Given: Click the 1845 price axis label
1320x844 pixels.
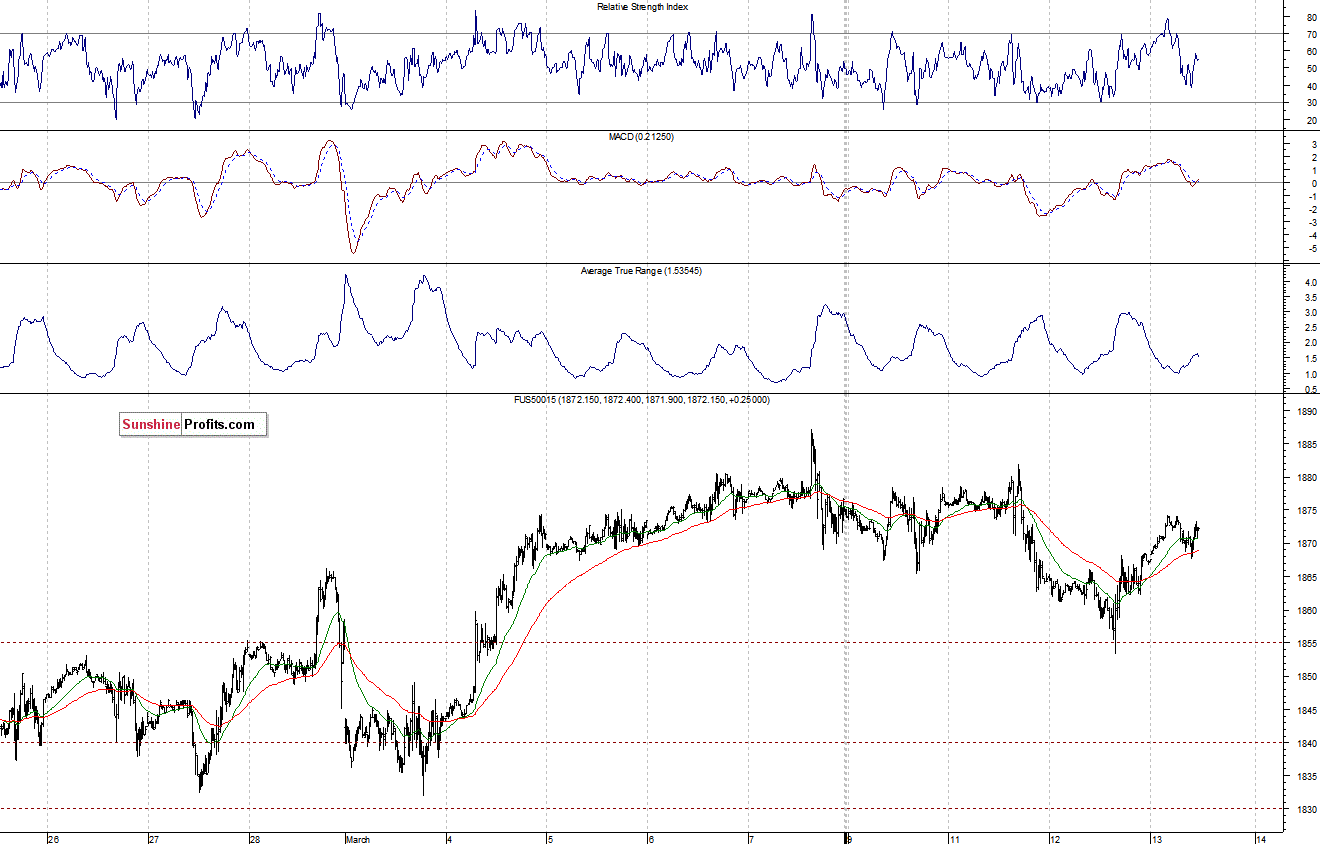Looking at the screenshot, I should click(1306, 711).
